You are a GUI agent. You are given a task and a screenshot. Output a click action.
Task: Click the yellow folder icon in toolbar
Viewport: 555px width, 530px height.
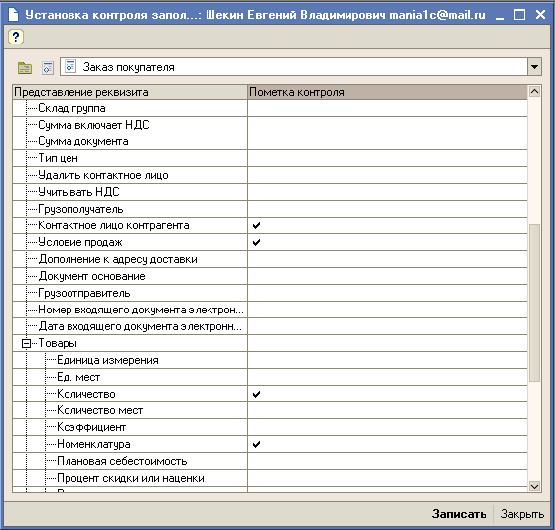[25, 67]
